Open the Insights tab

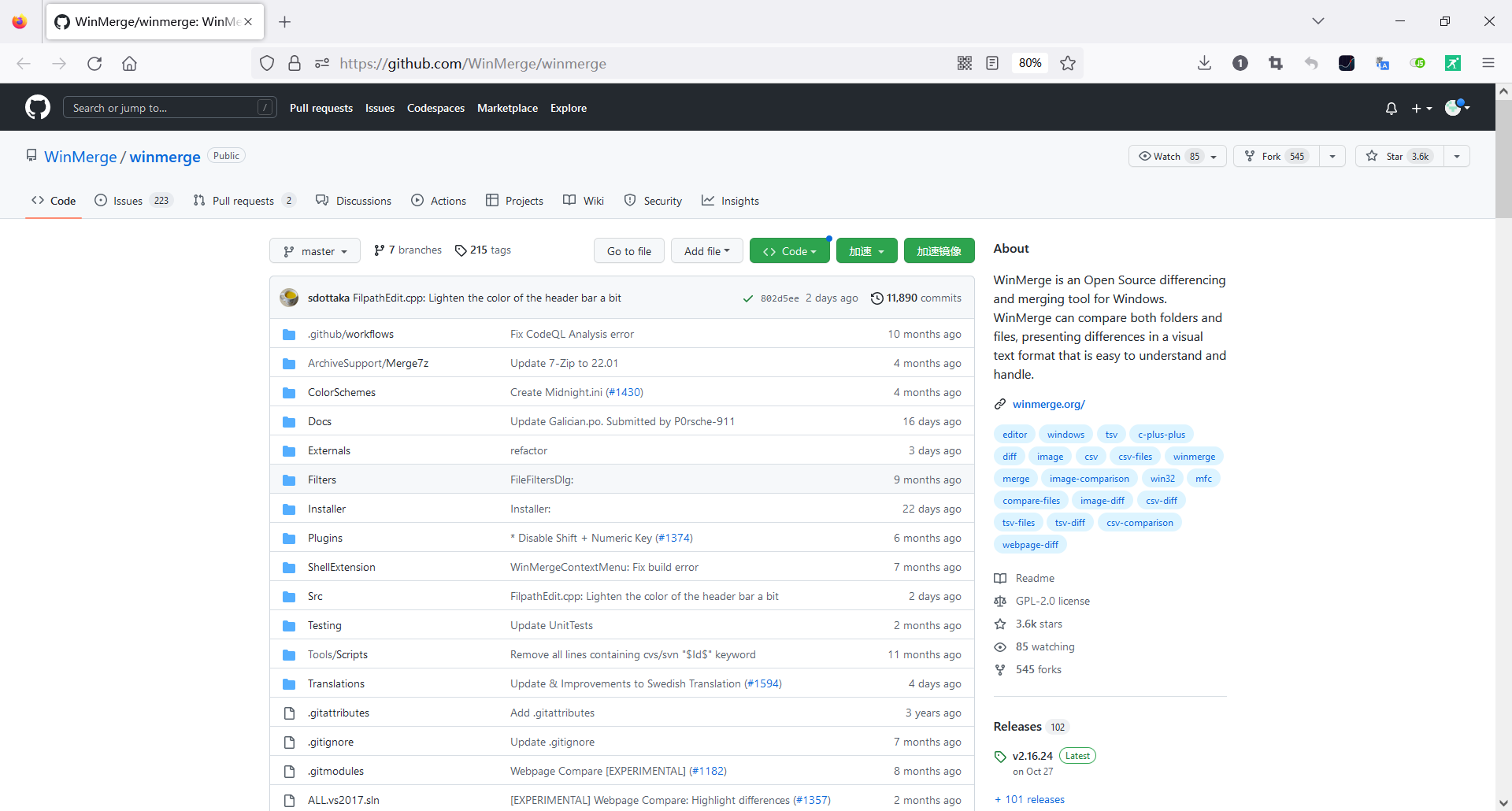coord(730,201)
